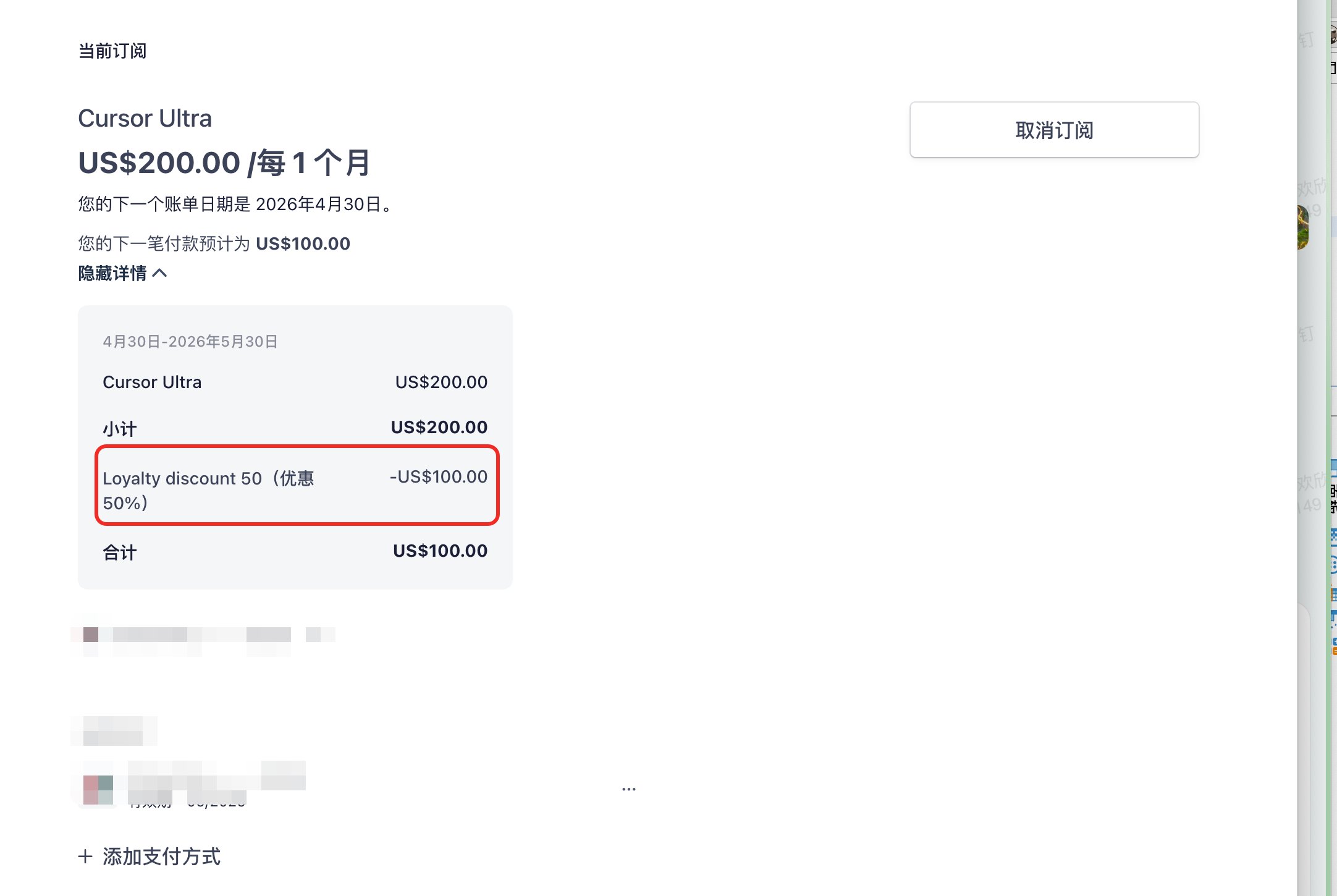
Task: Click billing period 4月30日-2026年5月30日
Action: [x=190, y=342]
